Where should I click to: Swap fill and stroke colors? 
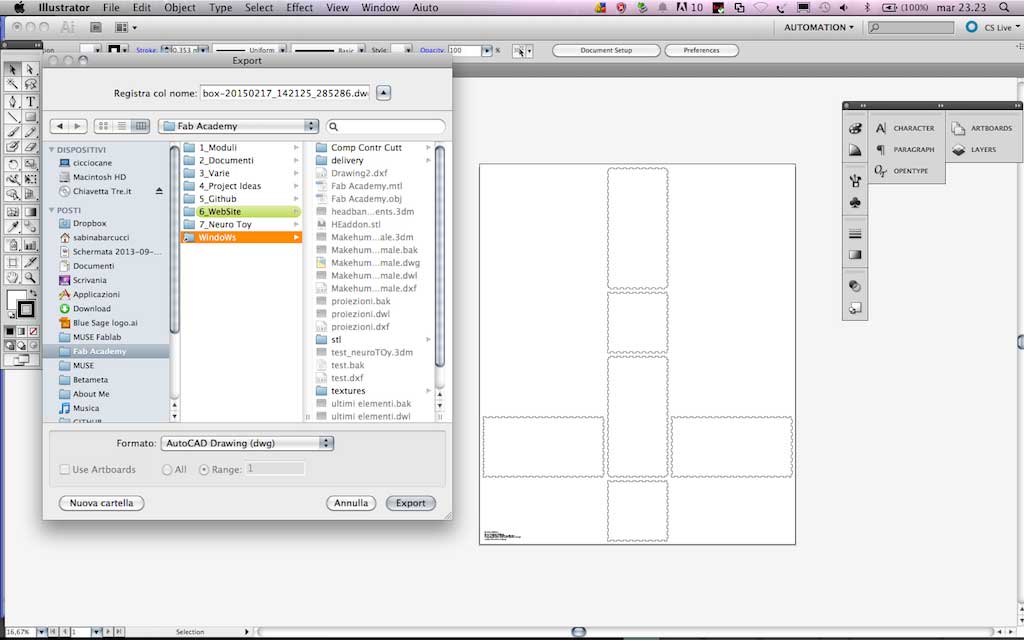pyautogui.click(x=33, y=293)
